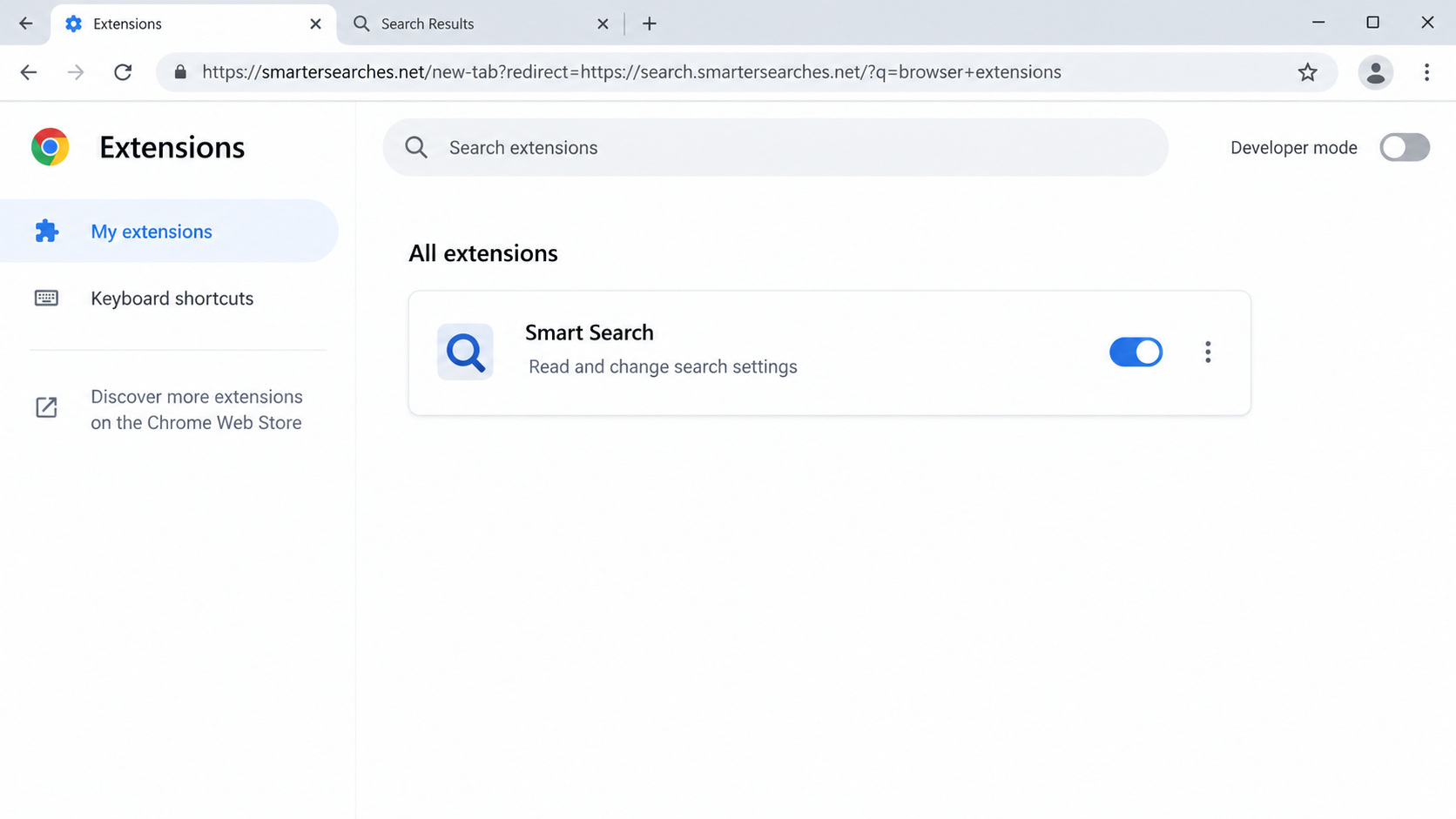Focus the Search extensions field
The height and width of the screenshot is (819, 1456).
pos(775,147)
